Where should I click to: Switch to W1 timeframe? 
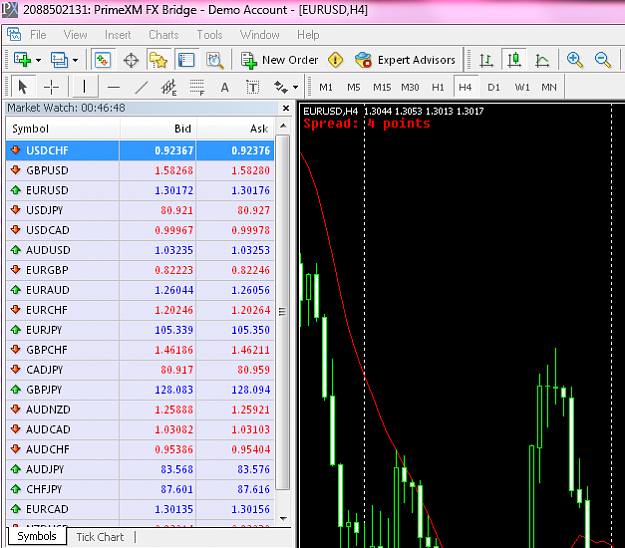coord(522,87)
